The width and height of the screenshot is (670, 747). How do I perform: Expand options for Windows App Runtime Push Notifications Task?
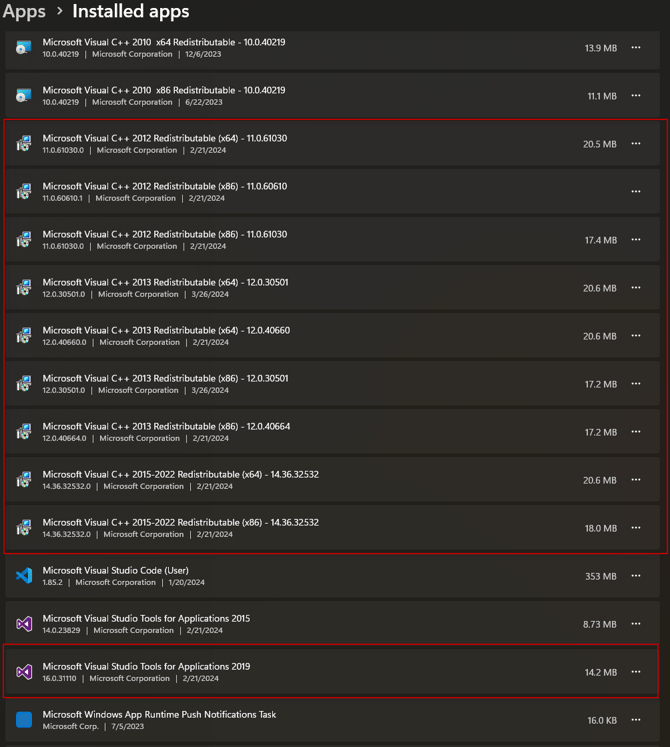[636, 720]
